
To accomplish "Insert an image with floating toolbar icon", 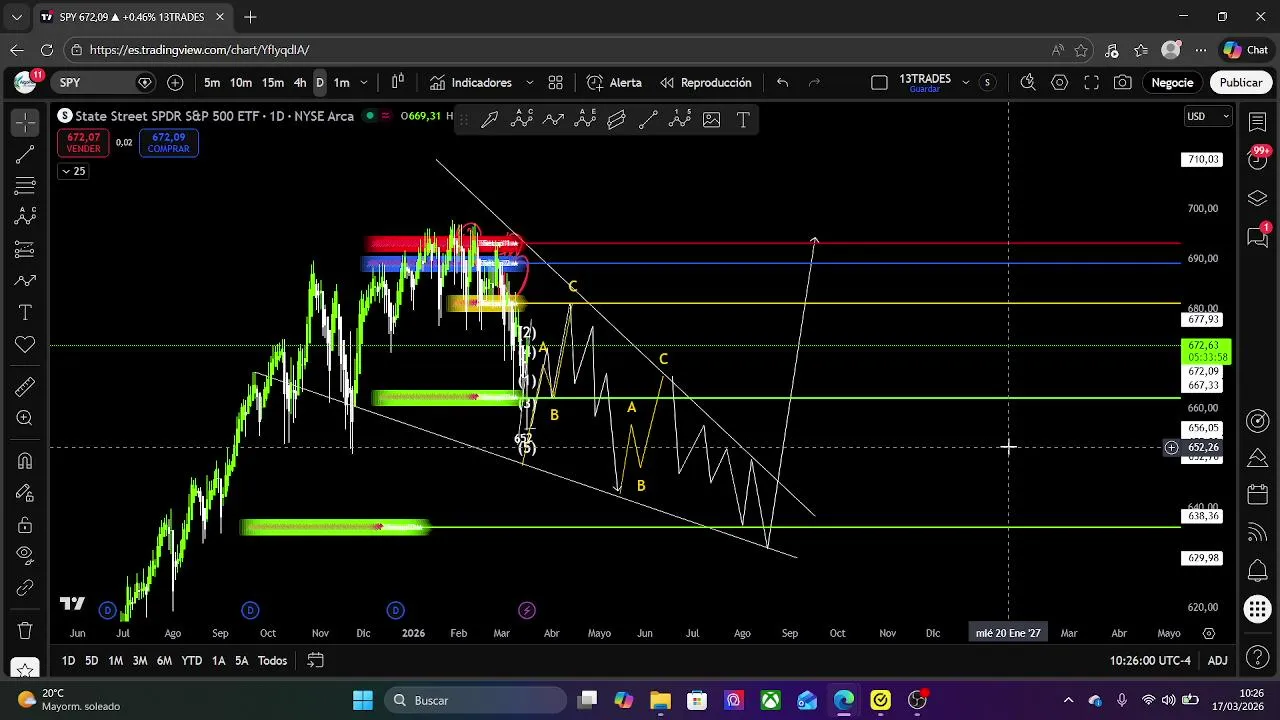I will pyautogui.click(x=712, y=120).
